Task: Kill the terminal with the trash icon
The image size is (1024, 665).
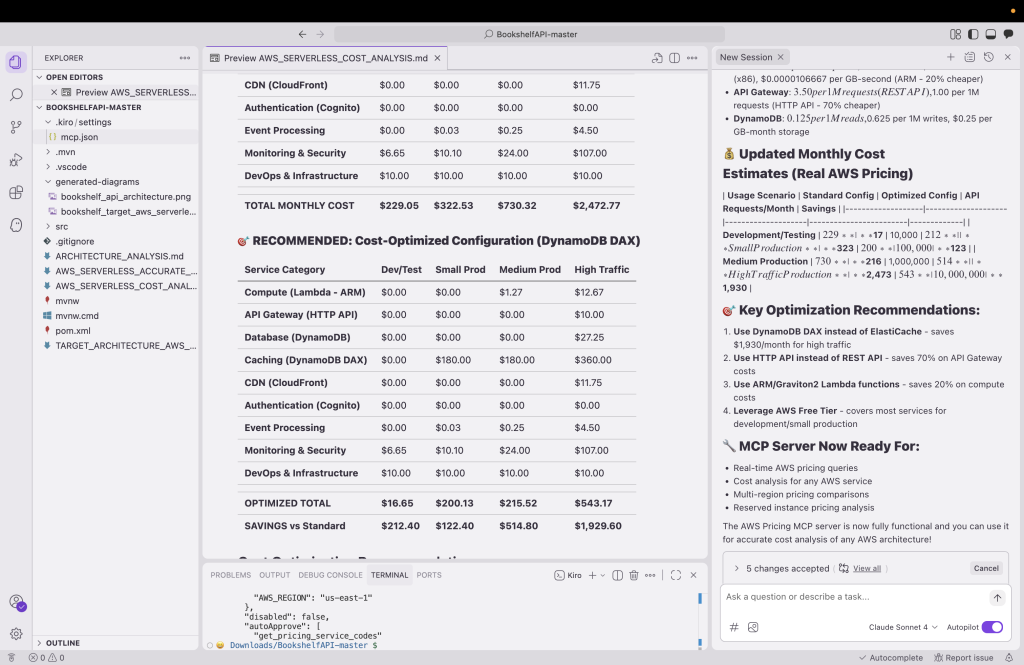Action: pos(634,575)
